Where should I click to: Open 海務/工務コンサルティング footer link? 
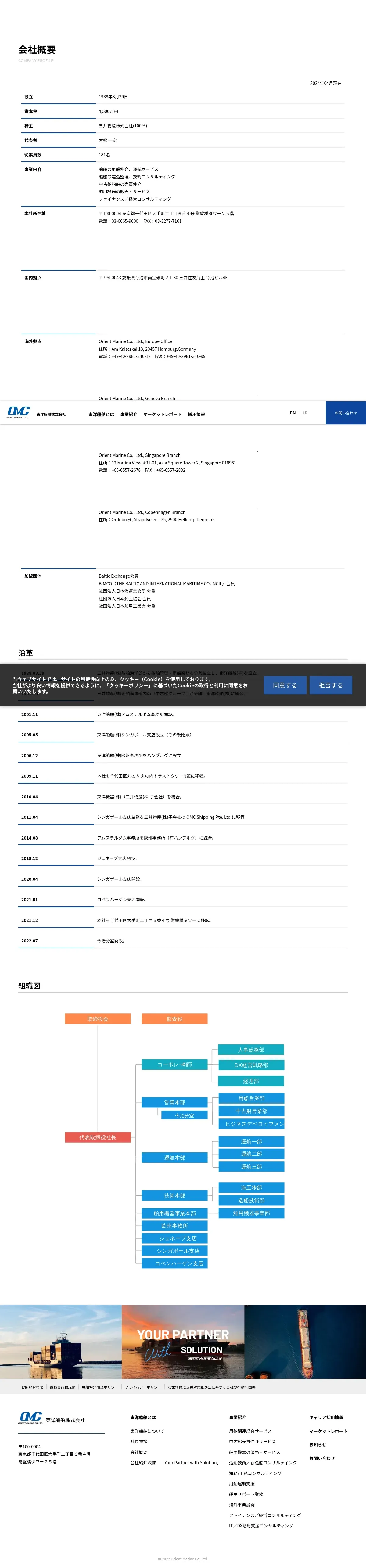click(255, 1473)
